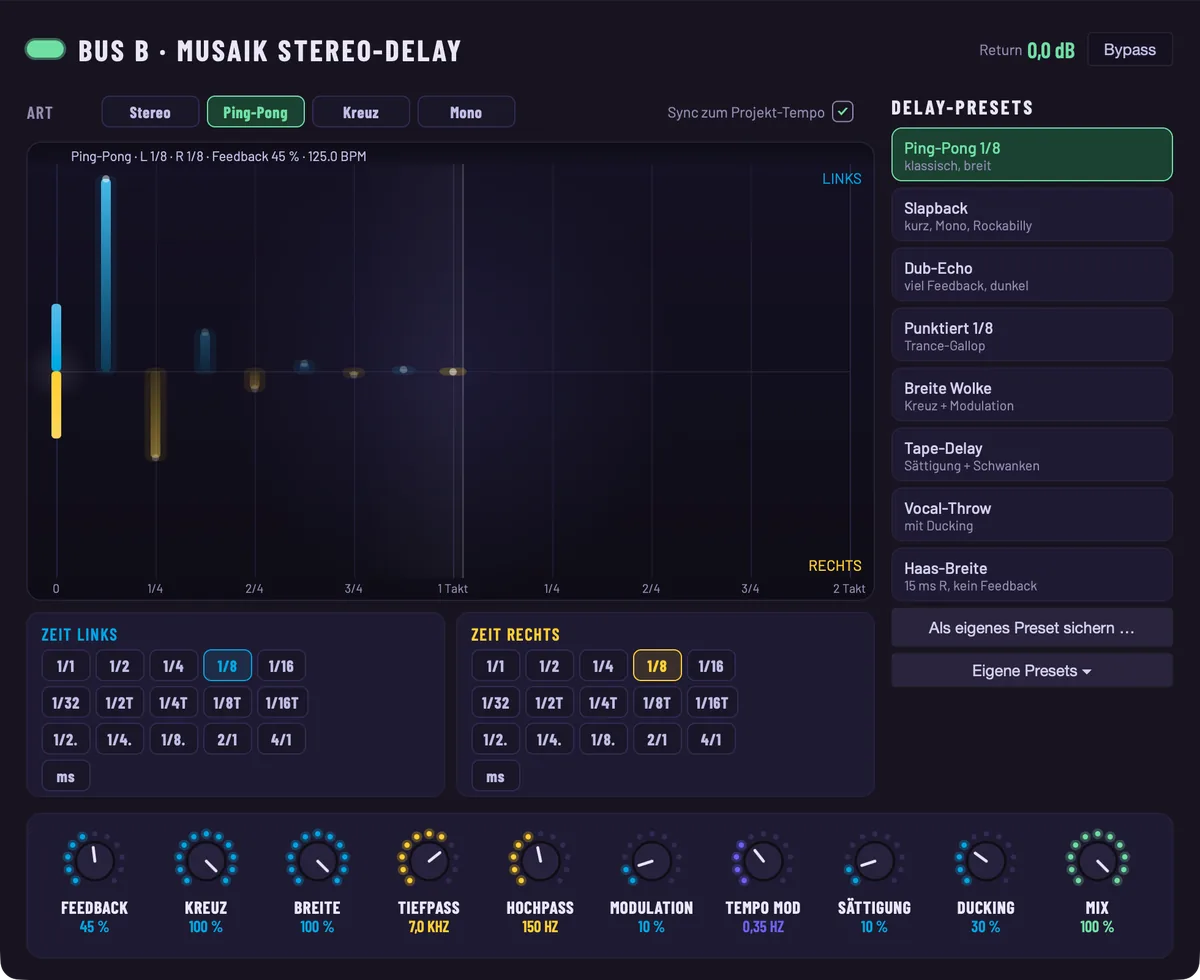The image size is (1200, 980).
Task: Pick the Tape-Delay preset
Action: click(1032, 455)
